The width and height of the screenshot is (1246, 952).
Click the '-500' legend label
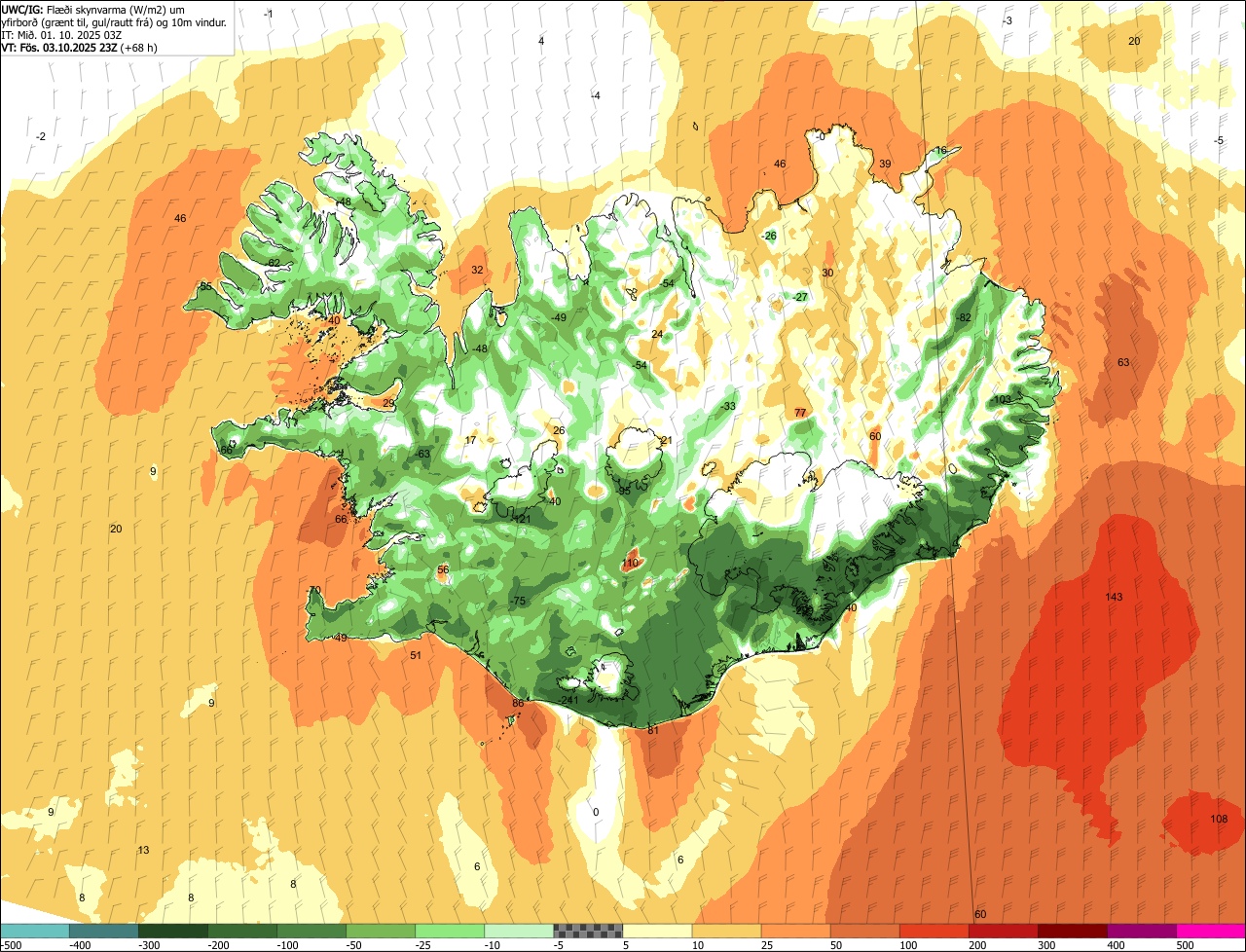[x=11, y=945]
